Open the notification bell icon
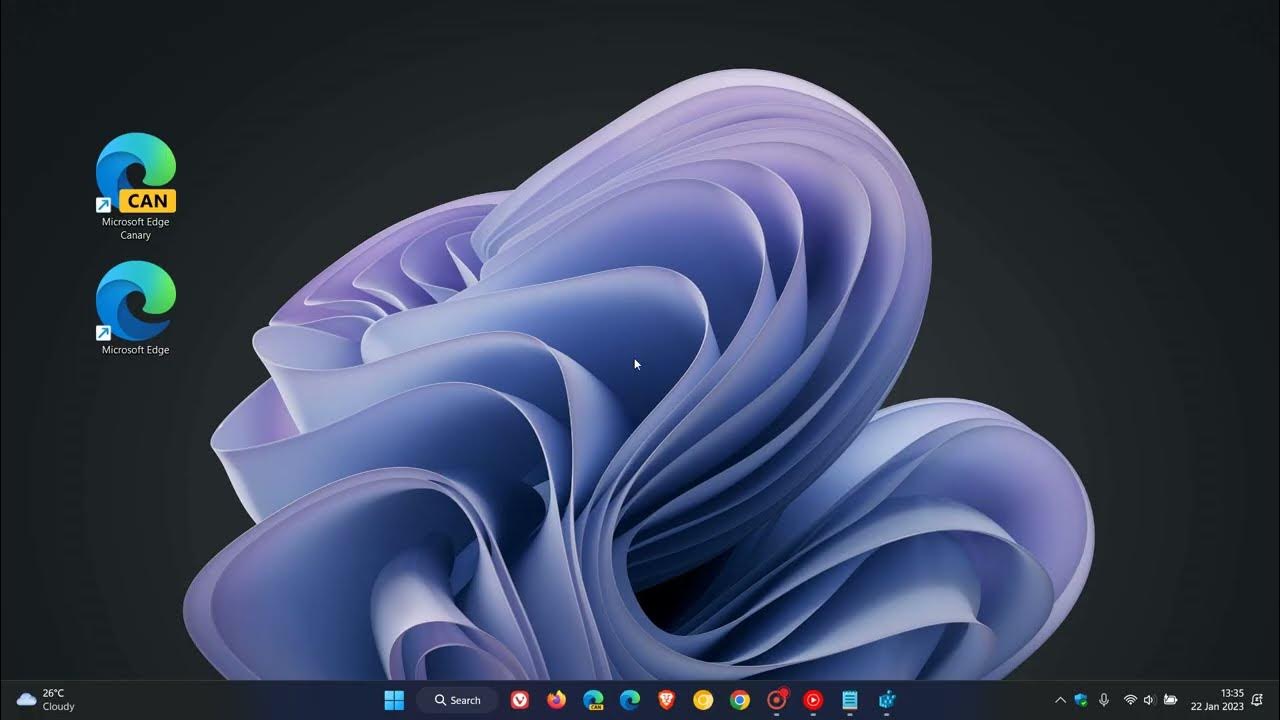 click(1257, 700)
